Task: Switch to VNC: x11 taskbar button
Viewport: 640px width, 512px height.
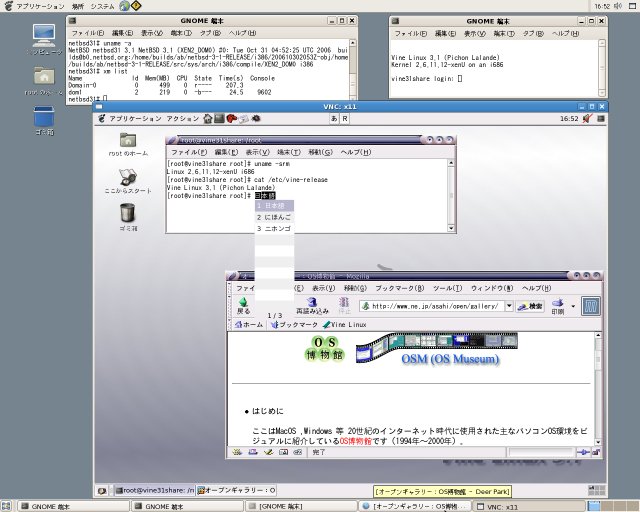Action: coord(529,507)
